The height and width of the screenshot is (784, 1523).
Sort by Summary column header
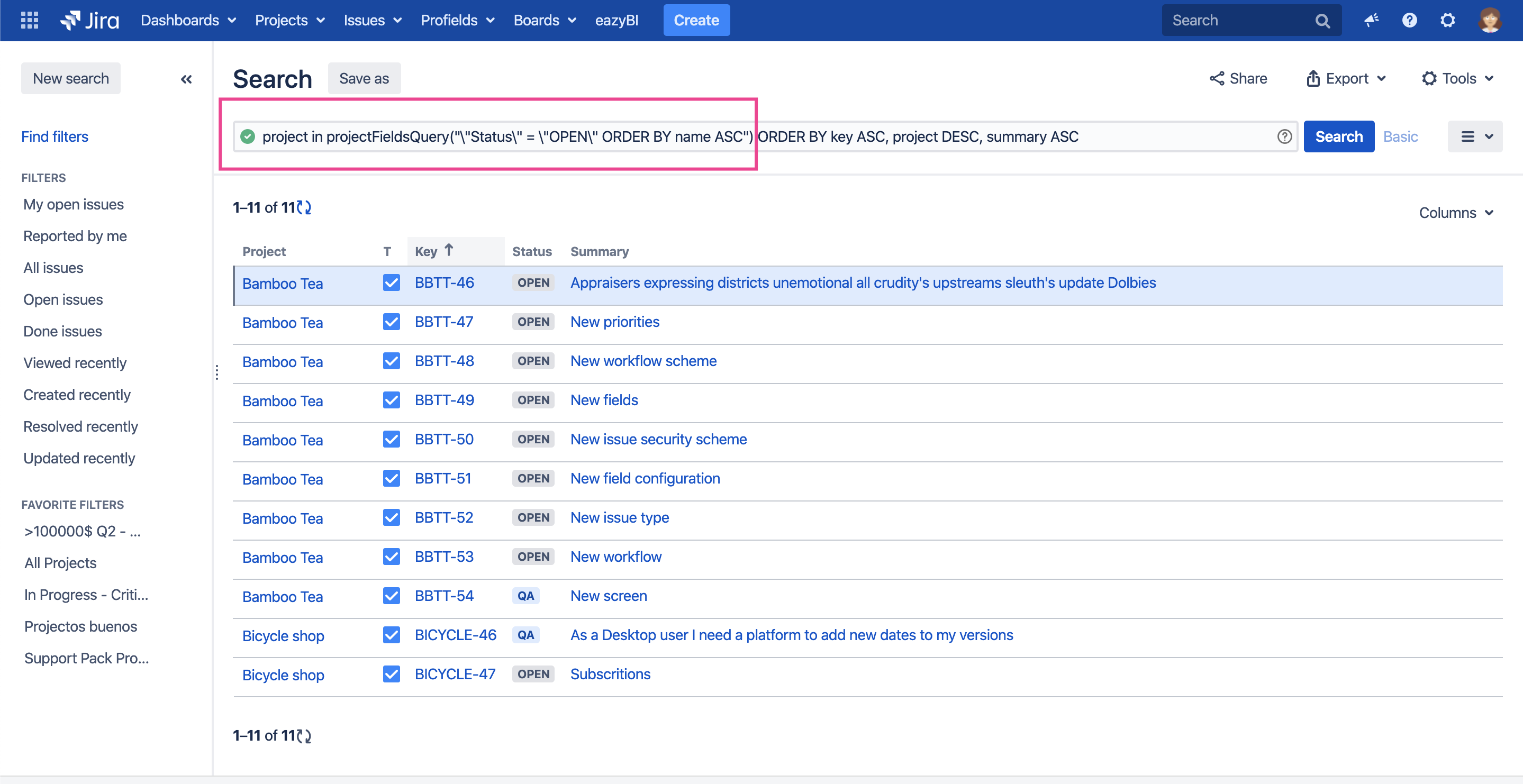tap(600, 251)
